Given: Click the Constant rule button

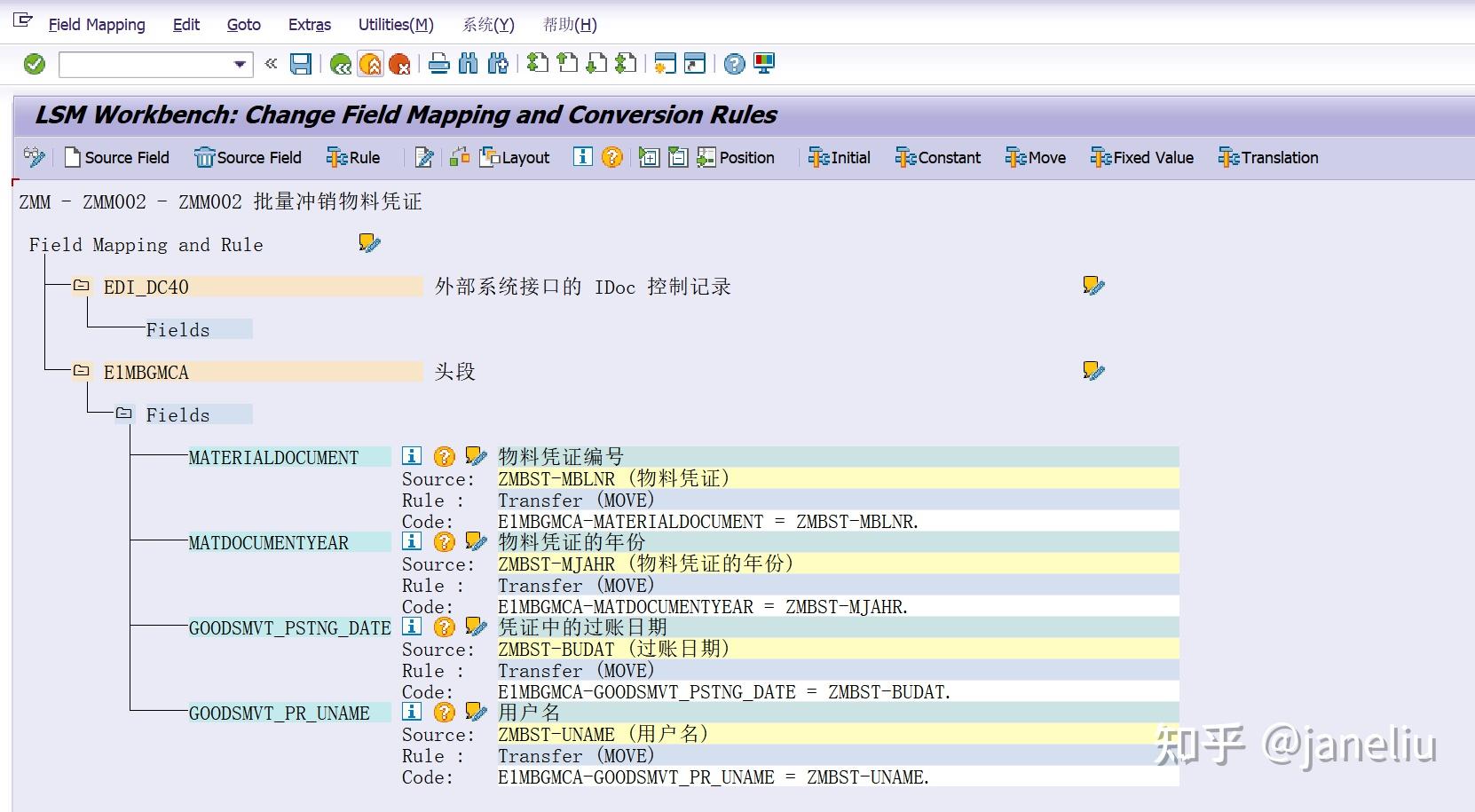Looking at the screenshot, I should coord(938,158).
